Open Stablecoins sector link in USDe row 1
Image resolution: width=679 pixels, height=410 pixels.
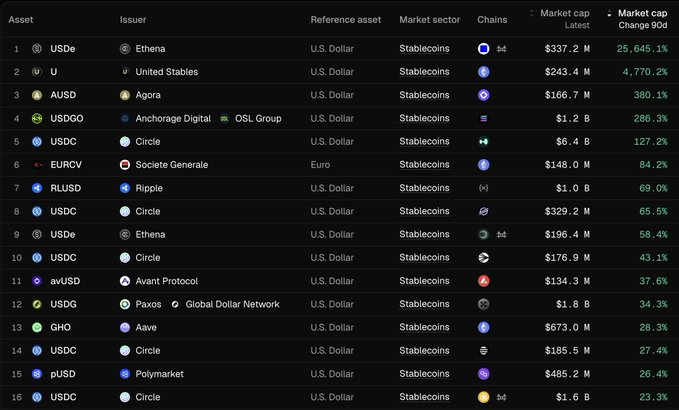tap(424, 48)
